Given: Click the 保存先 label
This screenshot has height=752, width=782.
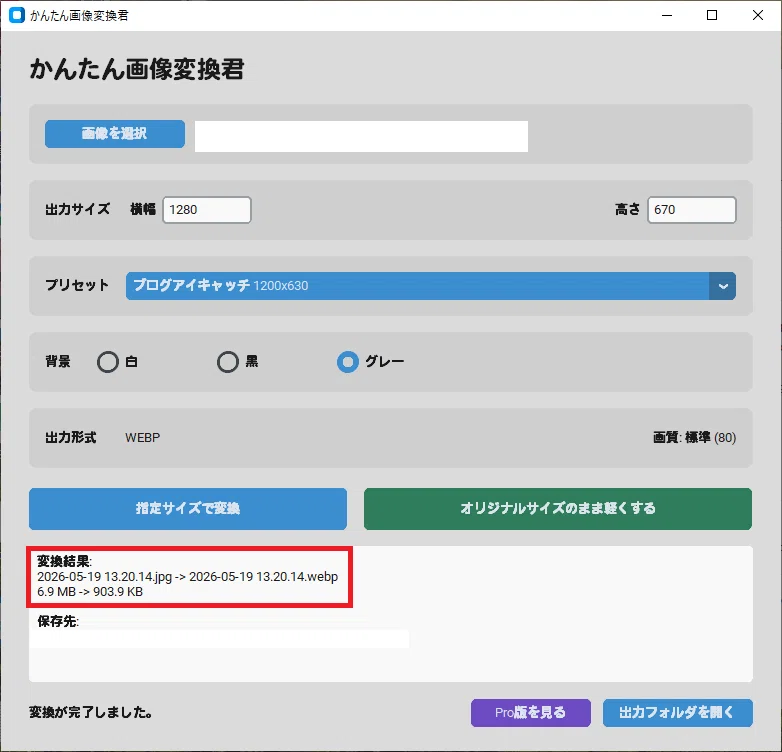Looking at the screenshot, I should [58, 621].
